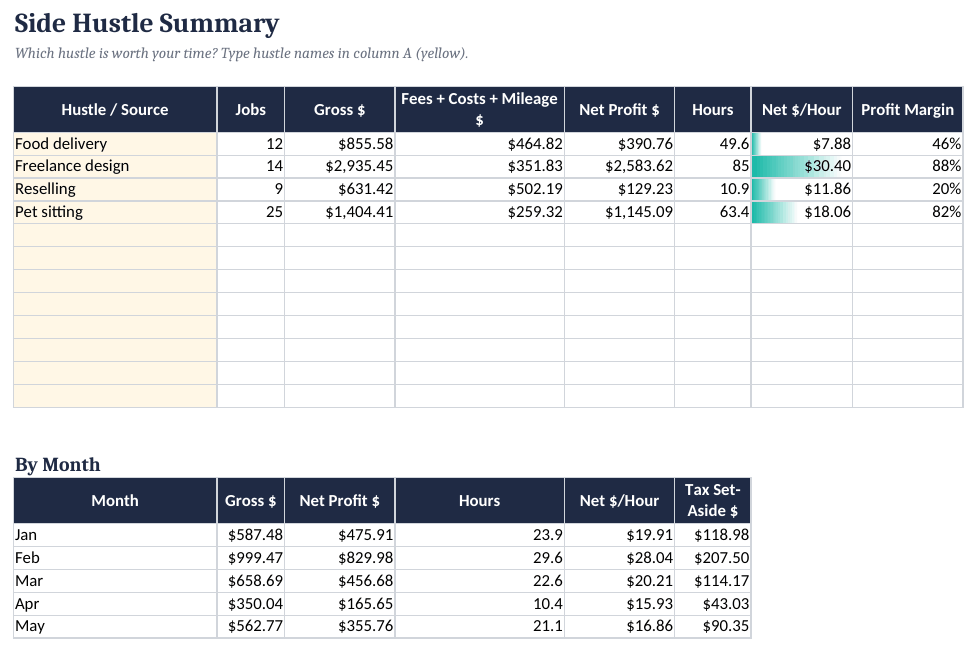Select the gross value $2,935.45
The image size is (976, 651).
[x=340, y=166]
